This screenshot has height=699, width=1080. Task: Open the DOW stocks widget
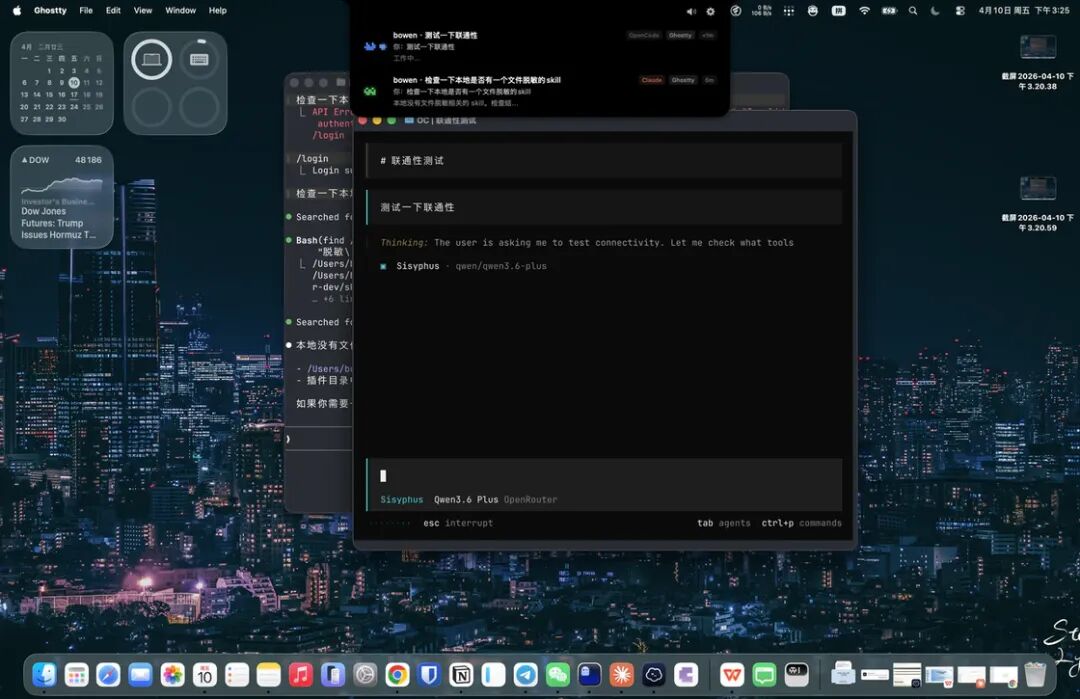[62, 197]
